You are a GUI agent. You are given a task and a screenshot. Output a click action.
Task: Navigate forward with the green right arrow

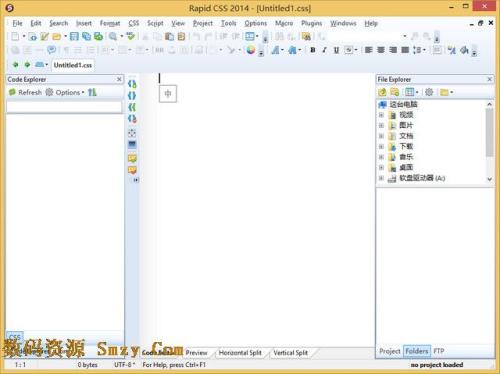tap(27, 65)
